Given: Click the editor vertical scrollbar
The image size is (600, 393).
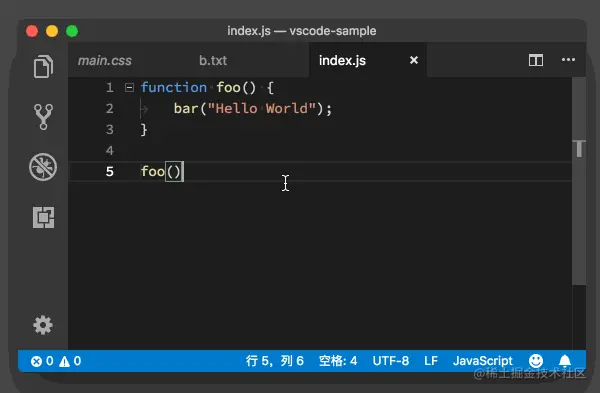Looking at the screenshot, I should (579, 181).
